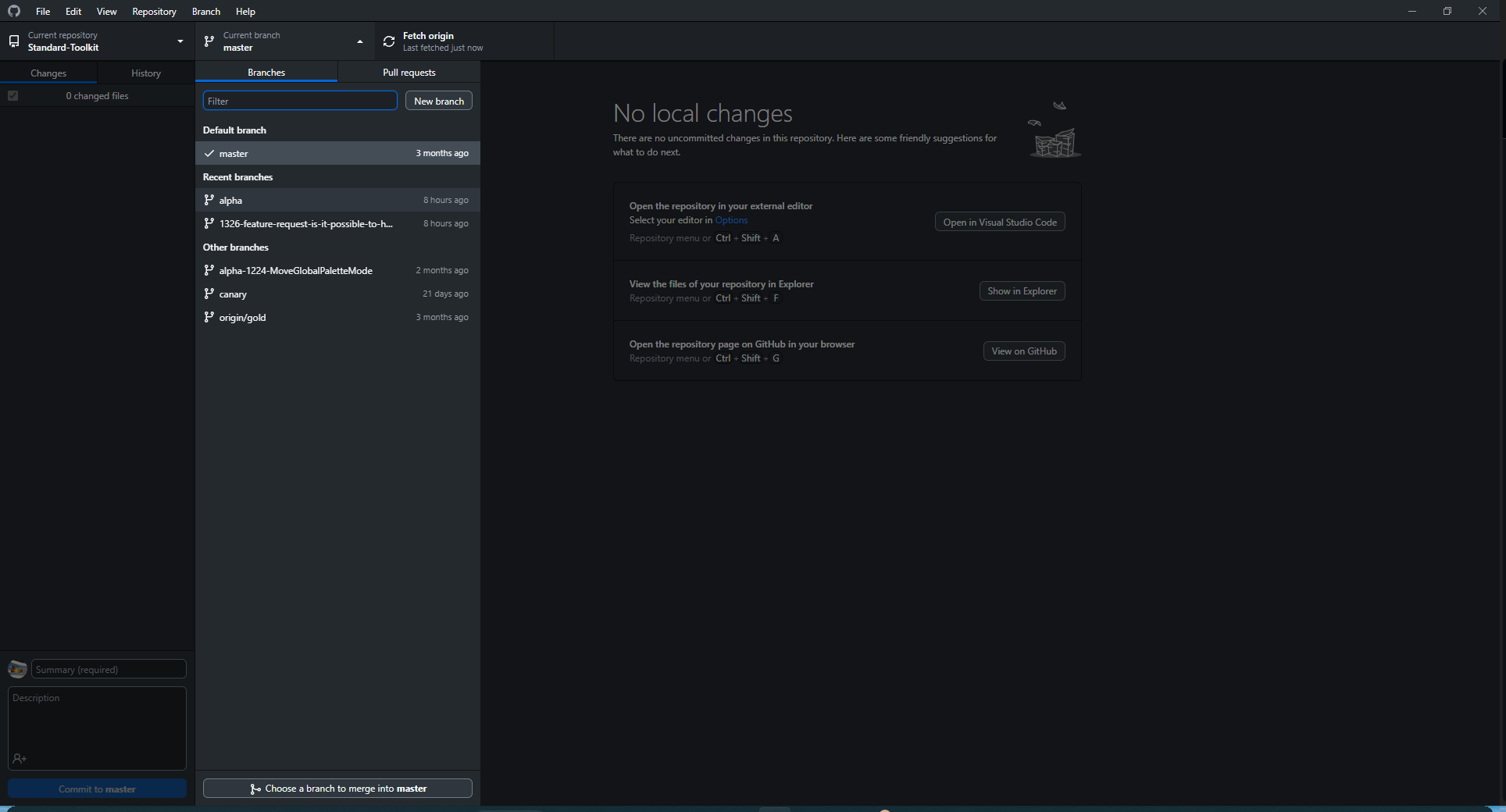The width and height of the screenshot is (1506, 812).
Task: Switch to the Pull requests tab
Action: pyautogui.click(x=409, y=73)
